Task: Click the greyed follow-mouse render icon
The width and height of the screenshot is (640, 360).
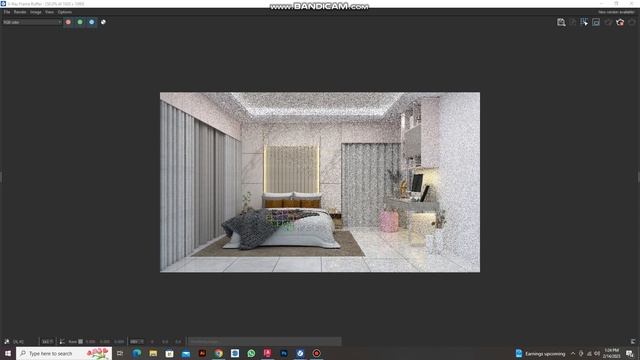Action: (x=573, y=22)
